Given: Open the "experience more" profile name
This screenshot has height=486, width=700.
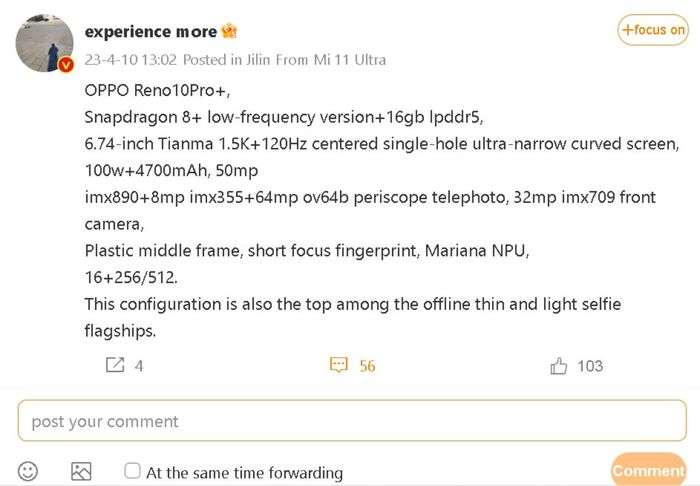Looking at the screenshot, I should coord(151,32).
